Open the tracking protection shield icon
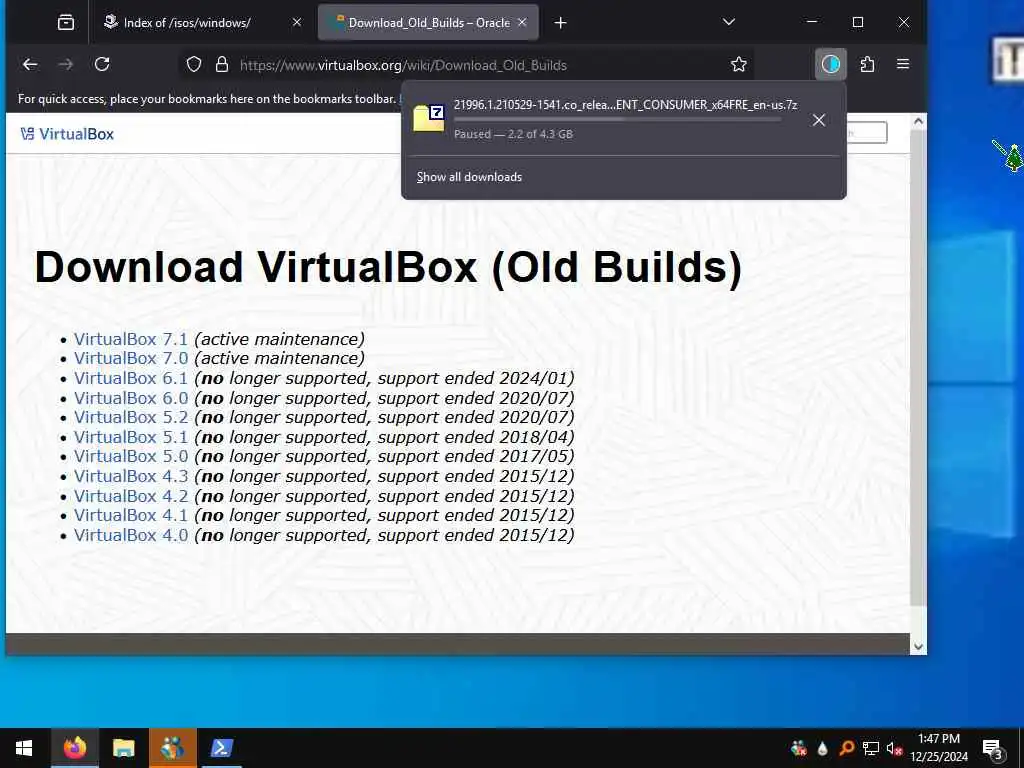This screenshot has height=768, width=1024. click(x=194, y=64)
